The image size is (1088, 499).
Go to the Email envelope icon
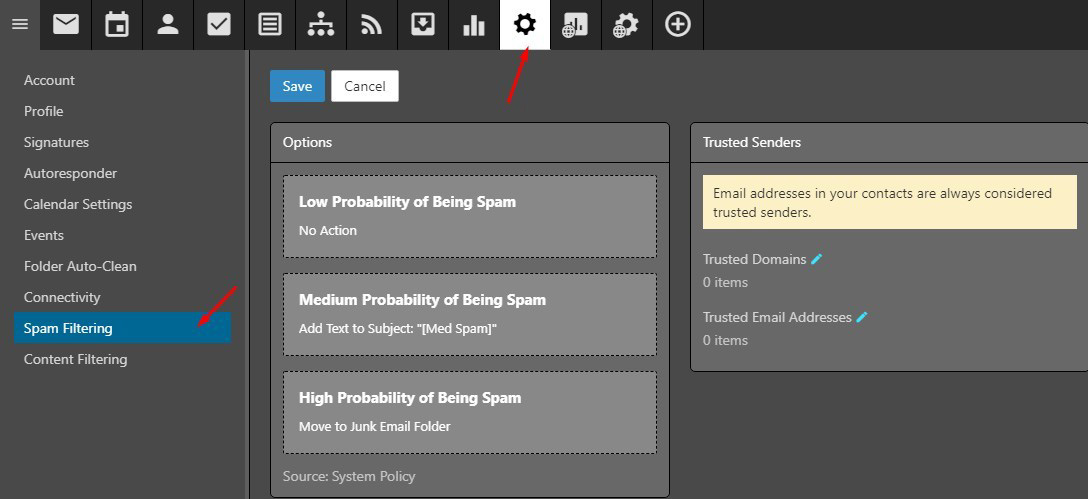[x=66, y=25]
